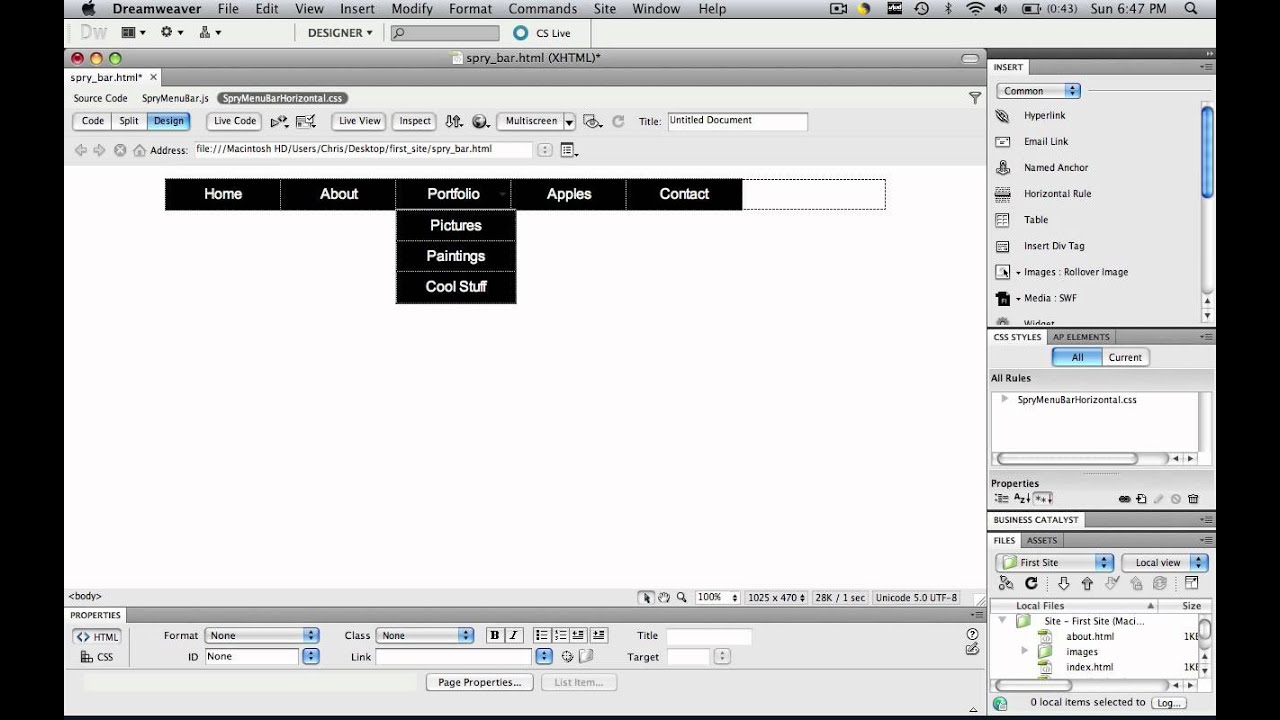Select the Hand tool in status bar
Image resolution: width=1280 pixels, height=720 pixels.
point(664,597)
